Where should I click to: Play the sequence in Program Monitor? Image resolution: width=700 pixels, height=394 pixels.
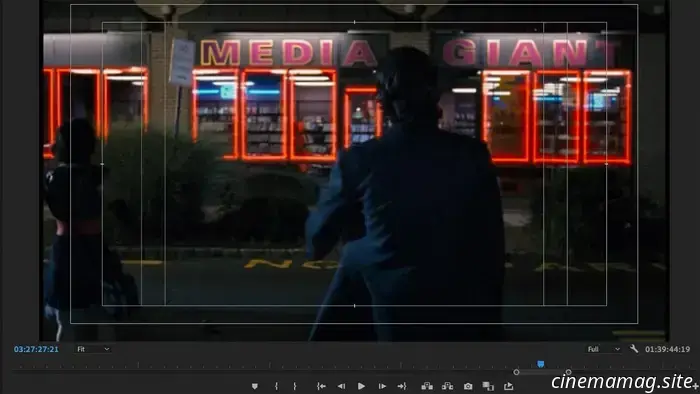point(361,386)
